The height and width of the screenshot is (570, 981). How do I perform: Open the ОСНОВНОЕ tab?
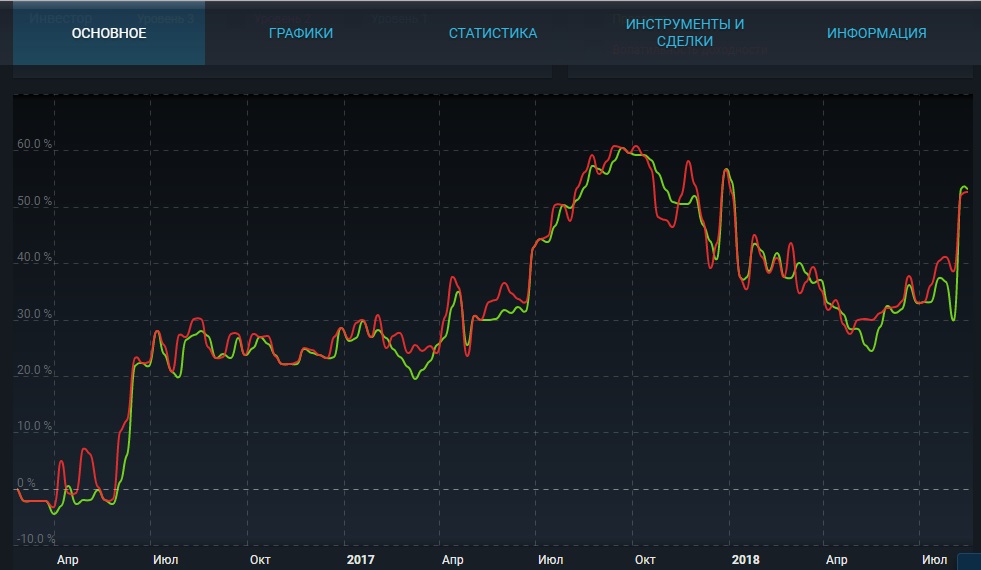pyautogui.click(x=109, y=33)
